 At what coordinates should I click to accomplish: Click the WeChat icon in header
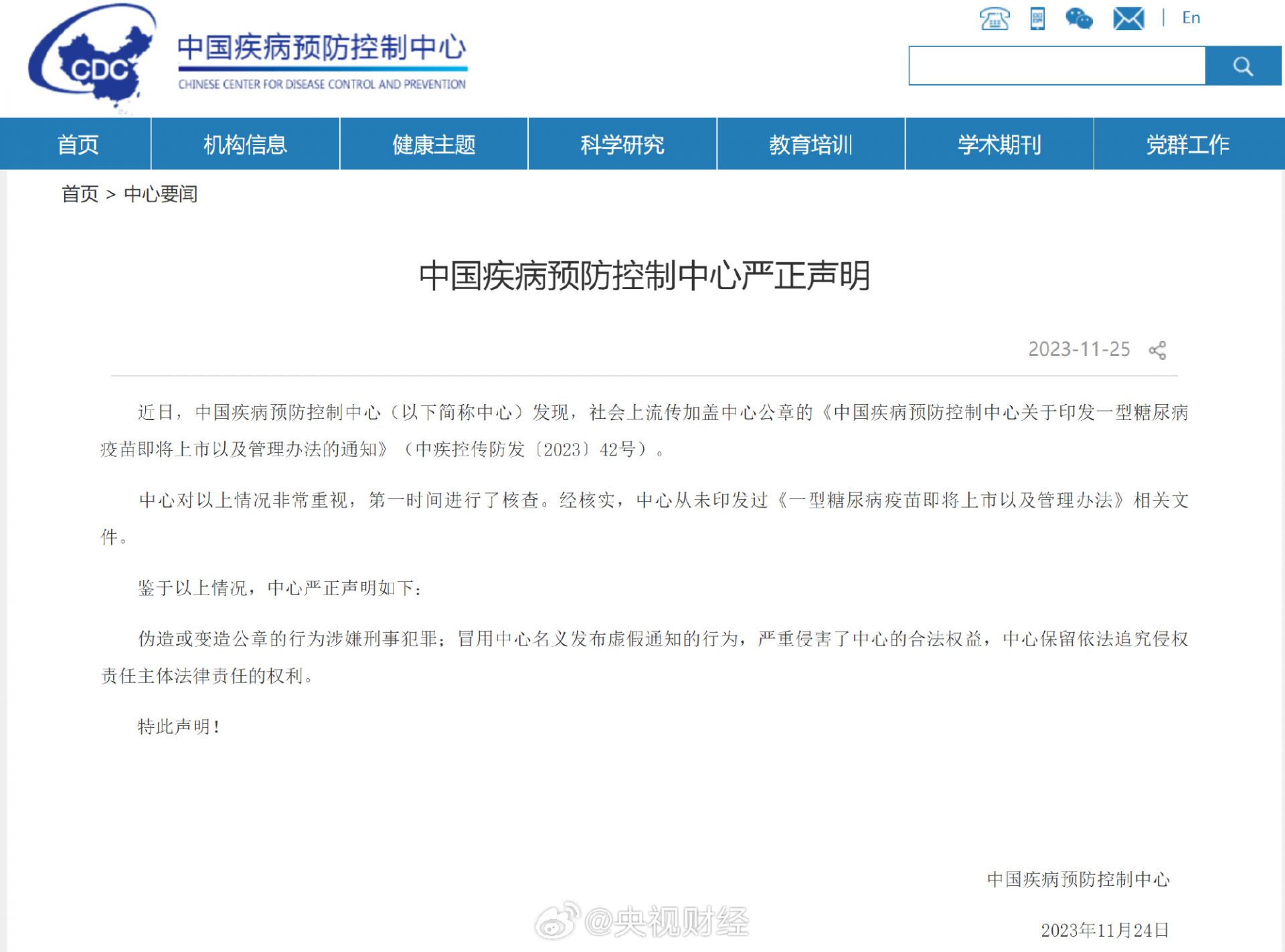[1079, 19]
